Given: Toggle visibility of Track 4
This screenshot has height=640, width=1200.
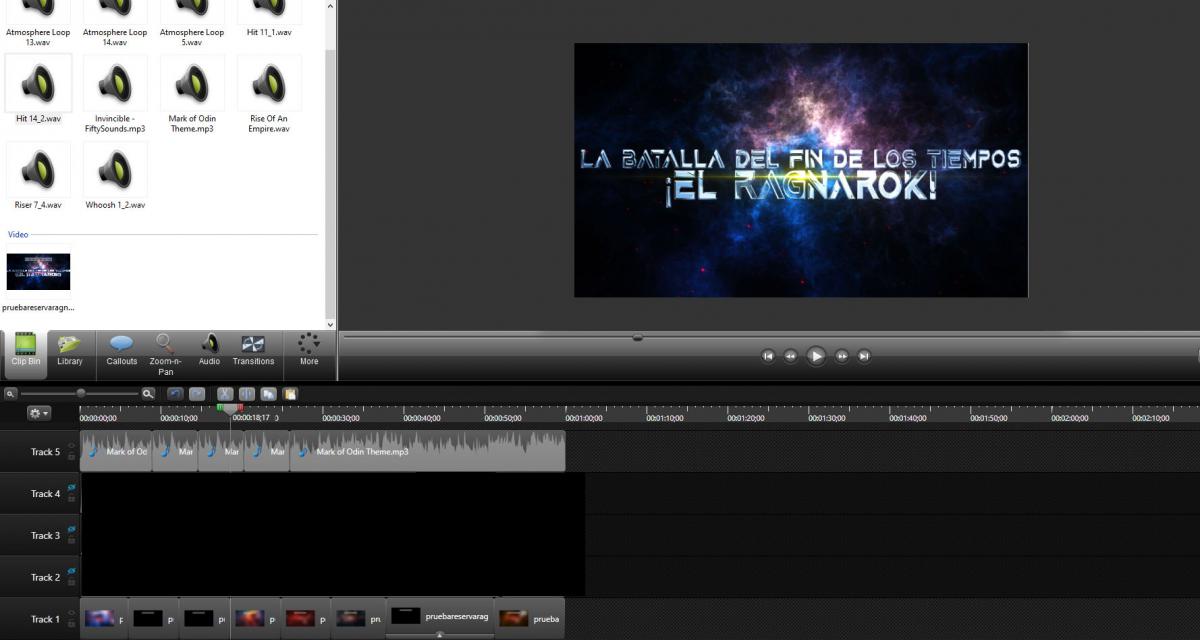Looking at the screenshot, I should click(71, 488).
